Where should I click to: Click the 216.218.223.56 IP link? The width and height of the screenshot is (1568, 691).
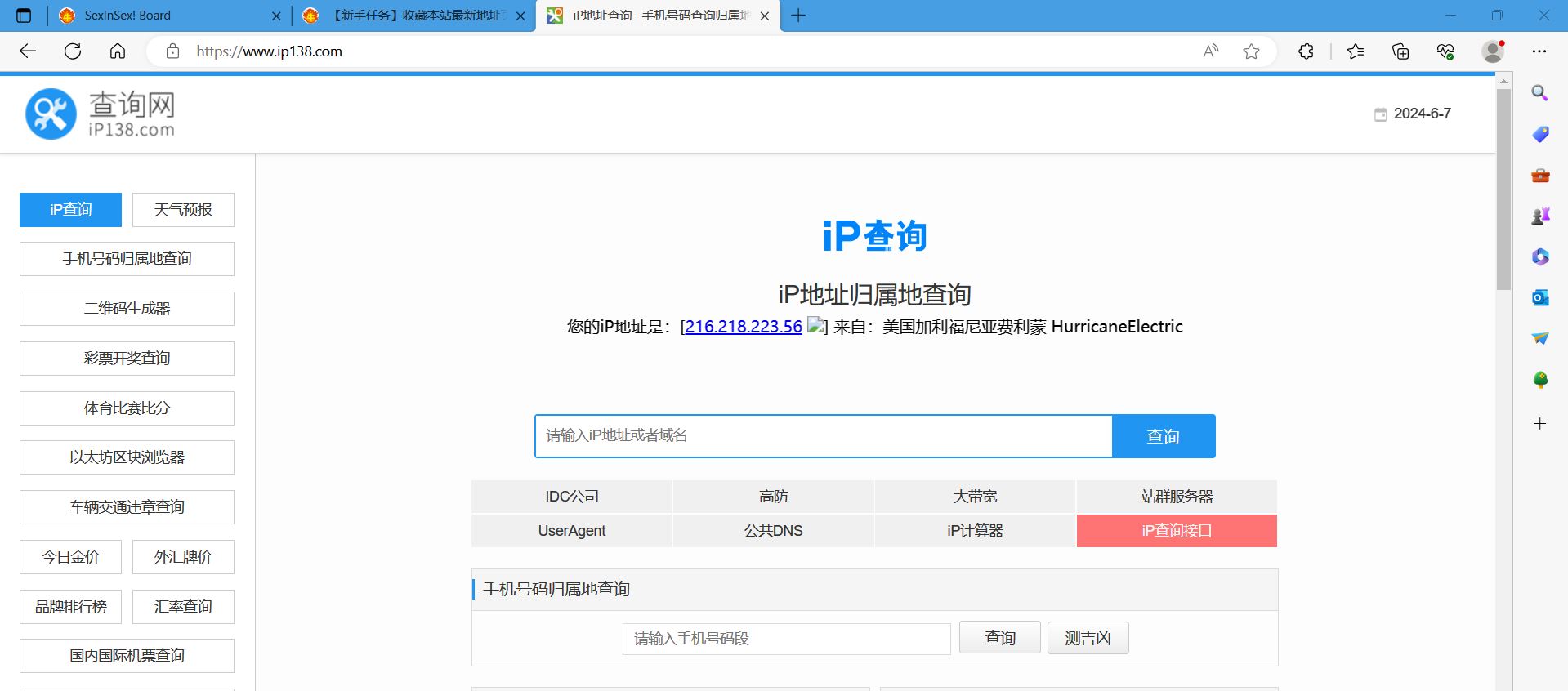(744, 327)
